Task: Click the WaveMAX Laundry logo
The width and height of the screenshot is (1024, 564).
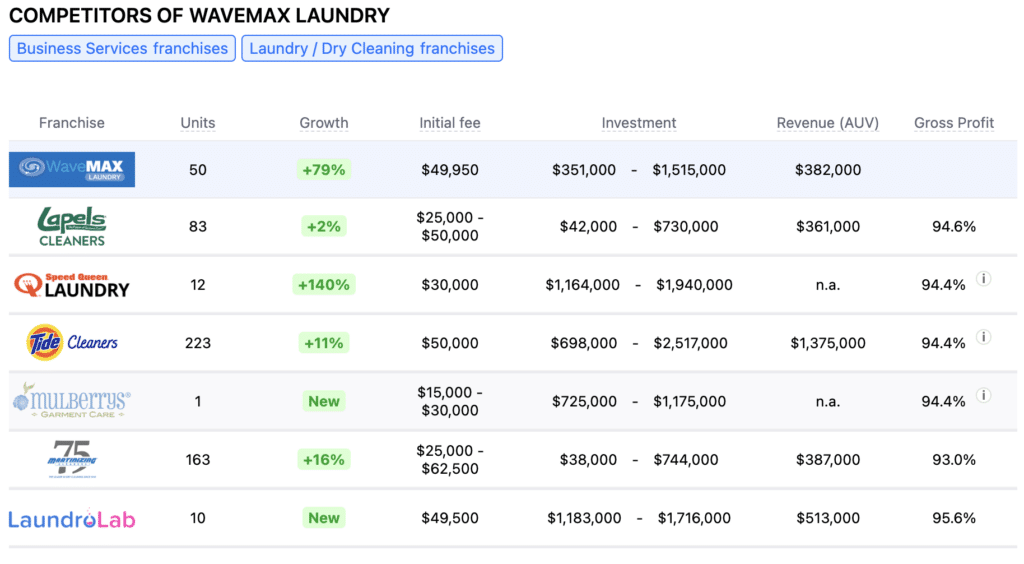Action: (x=72, y=169)
